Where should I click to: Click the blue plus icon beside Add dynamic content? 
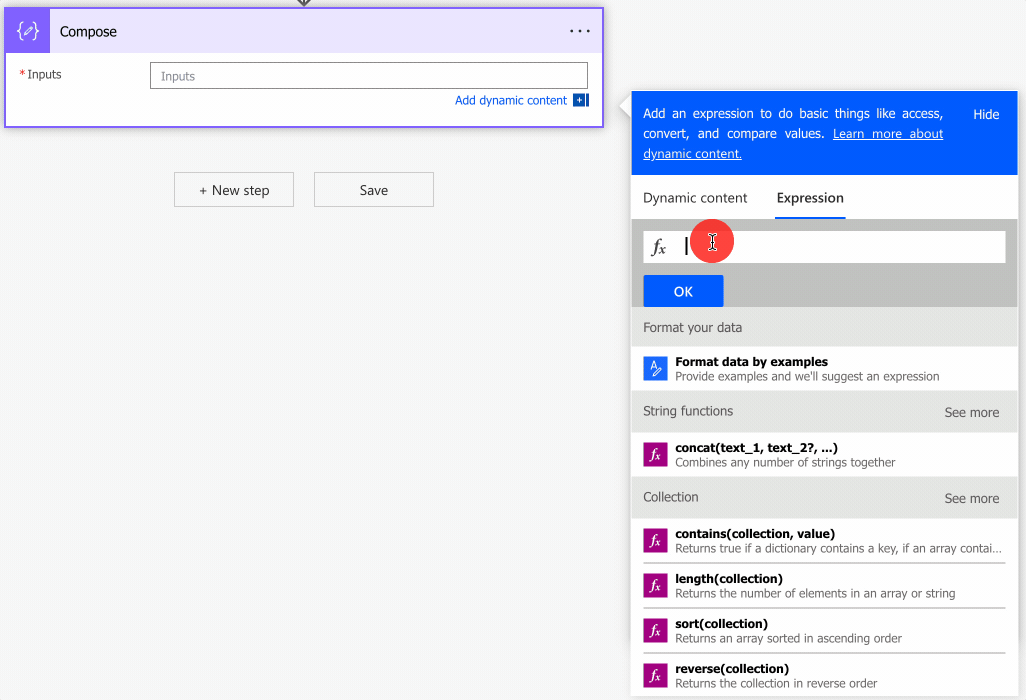[580, 100]
